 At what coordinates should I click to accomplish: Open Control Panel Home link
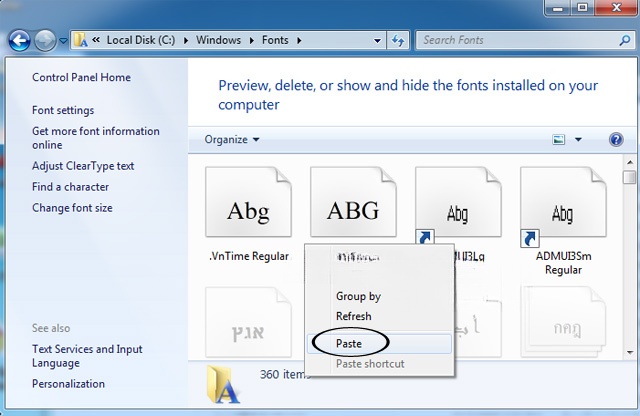pos(81,77)
